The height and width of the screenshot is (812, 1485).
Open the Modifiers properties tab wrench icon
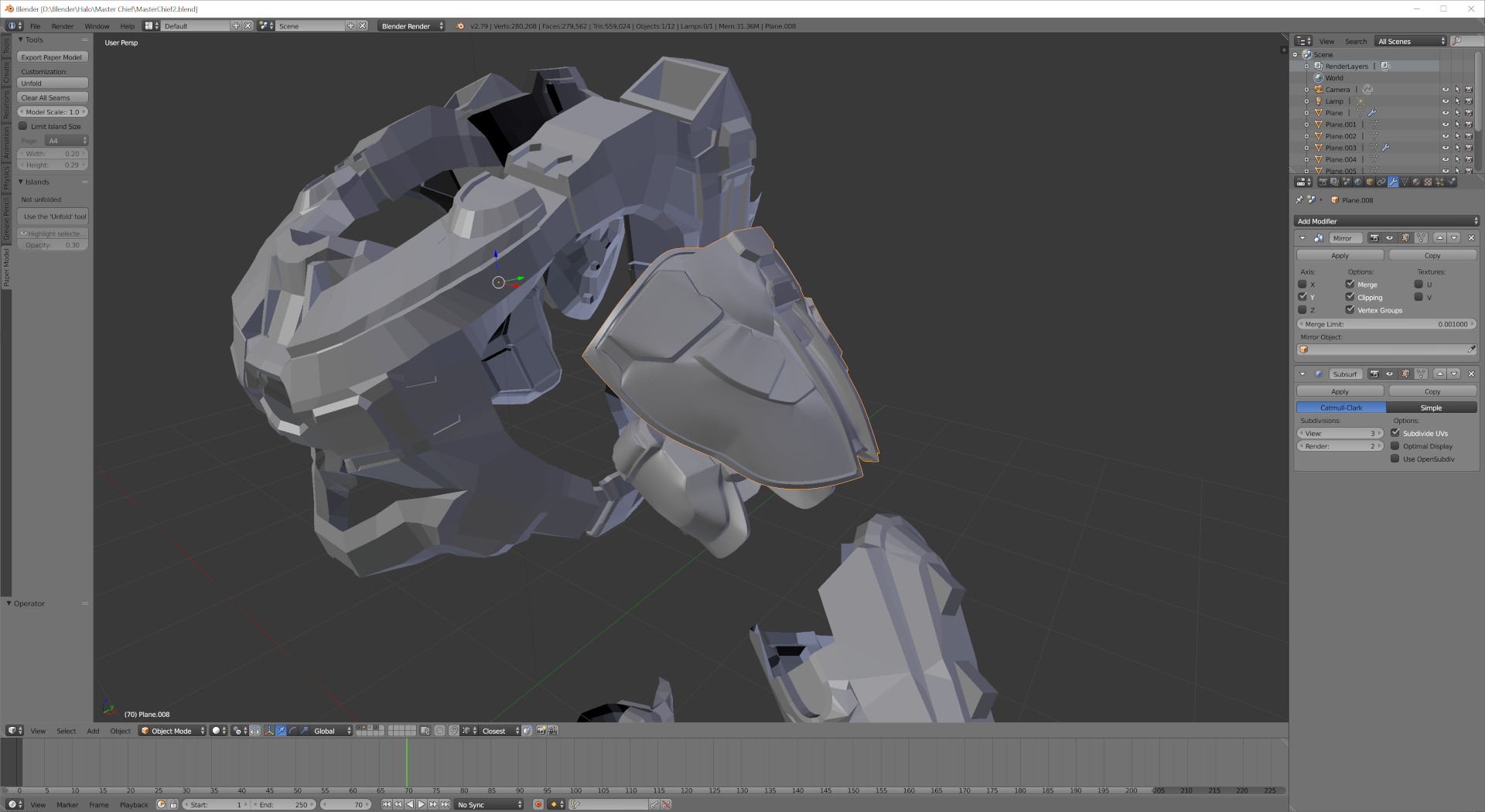[x=1393, y=183]
